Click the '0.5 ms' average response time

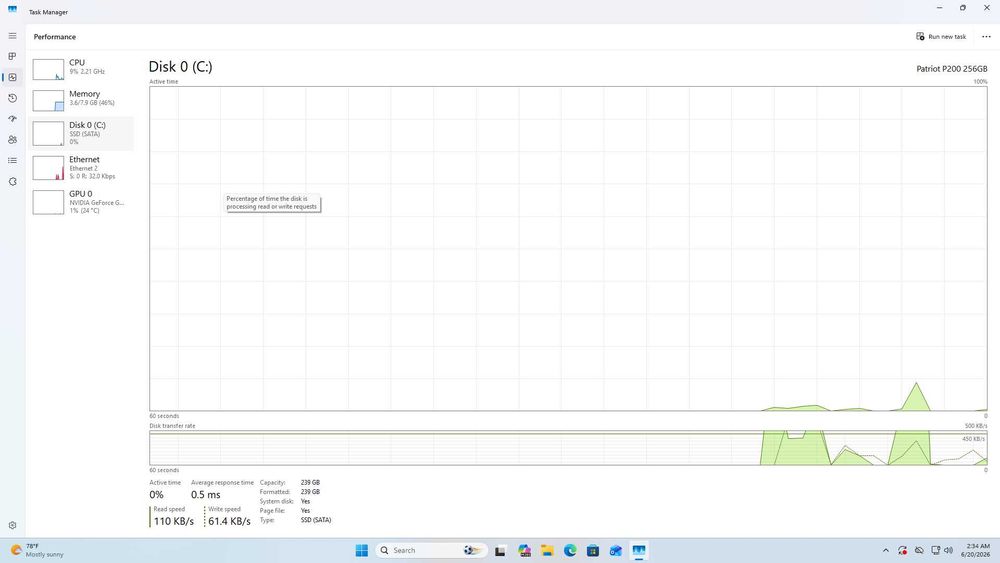(x=205, y=495)
